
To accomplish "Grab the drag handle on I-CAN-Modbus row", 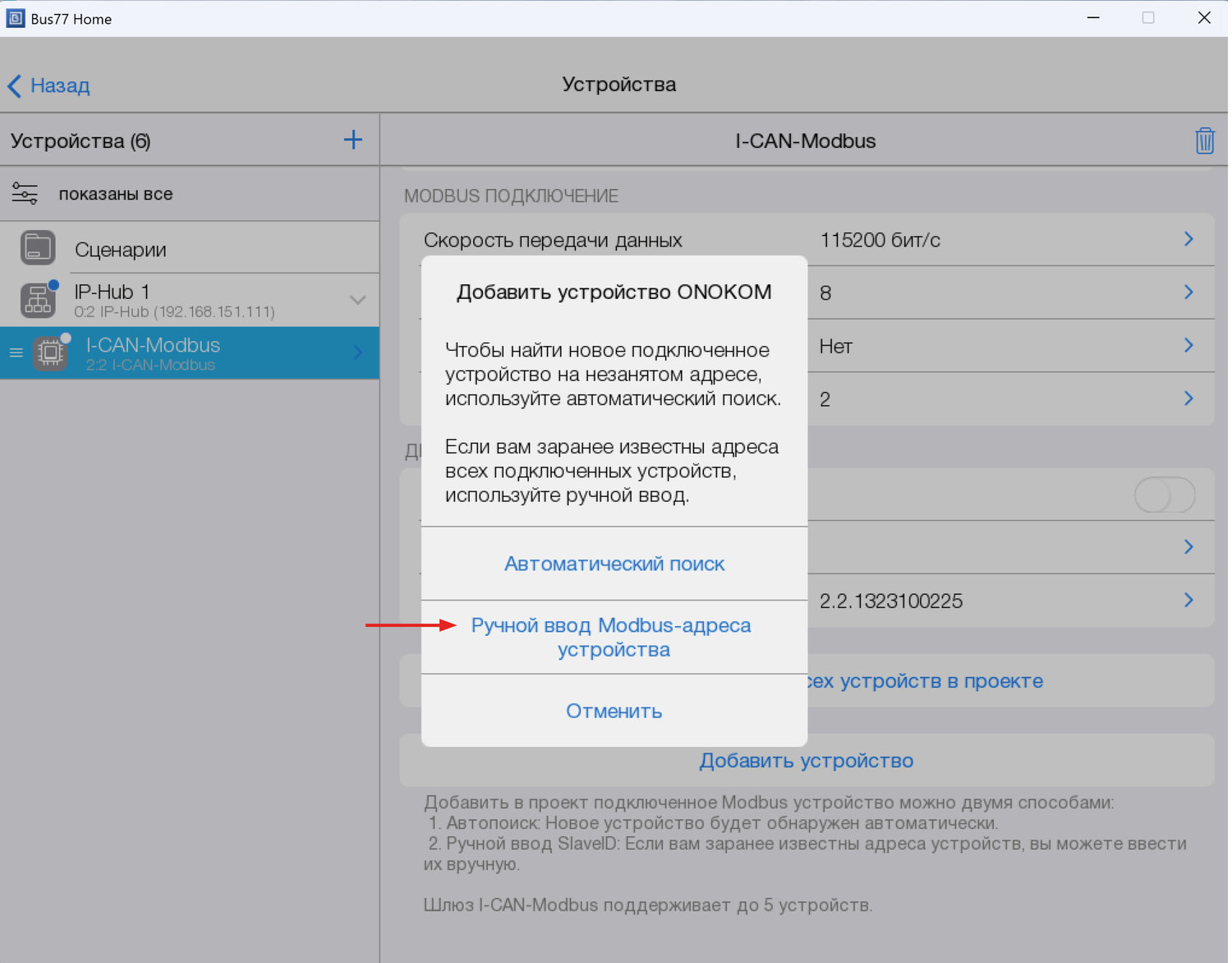I will pyautogui.click(x=16, y=353).
